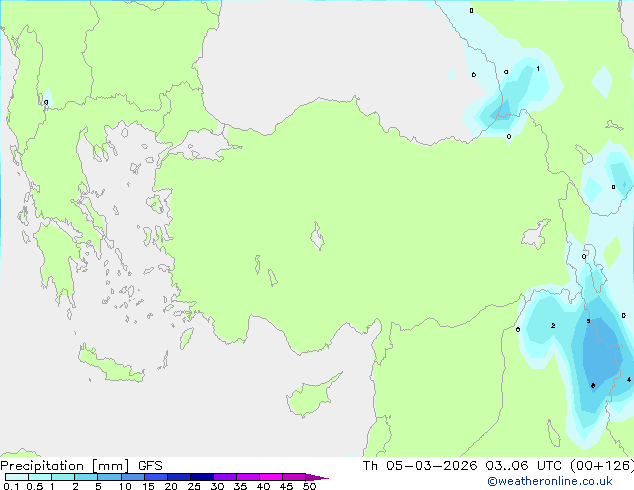Image resolution: width=634 pixels, height=490 pixels.
Task: Click the legend label '35'
Action: point(240,486)
